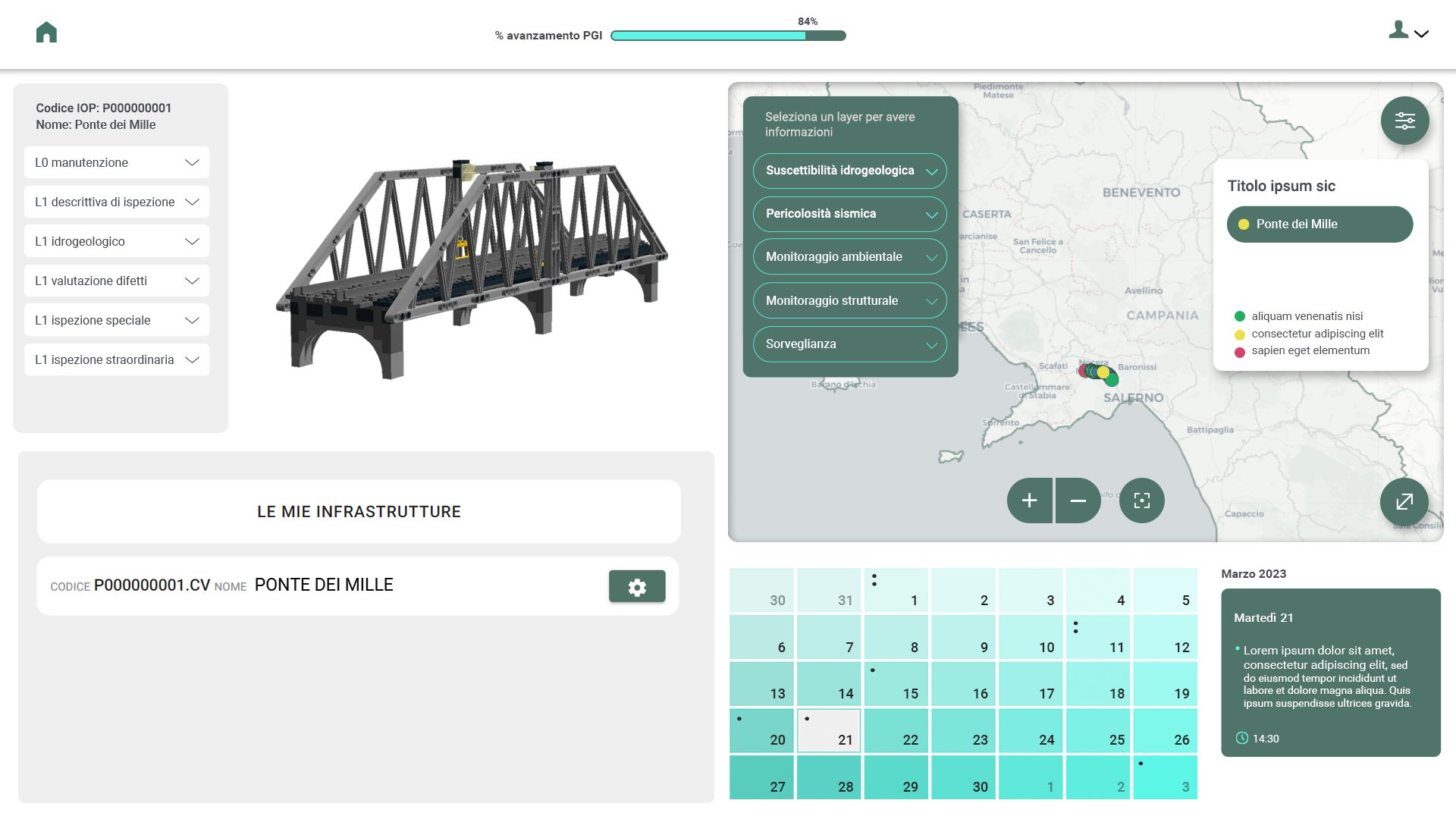Expand L1 idrogeologico dropdown
Screen dimensions: 1456x819
tap(117, 241)
